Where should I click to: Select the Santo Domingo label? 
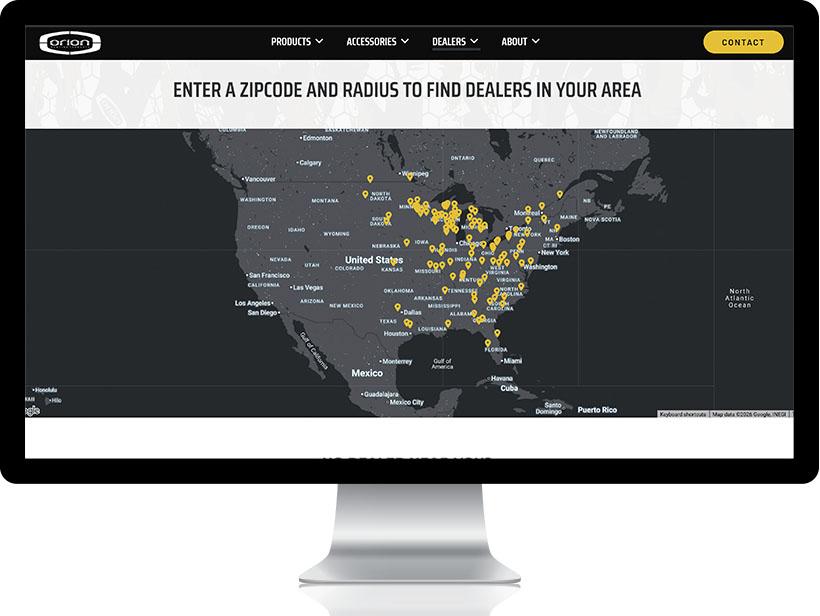pos(549,408)
